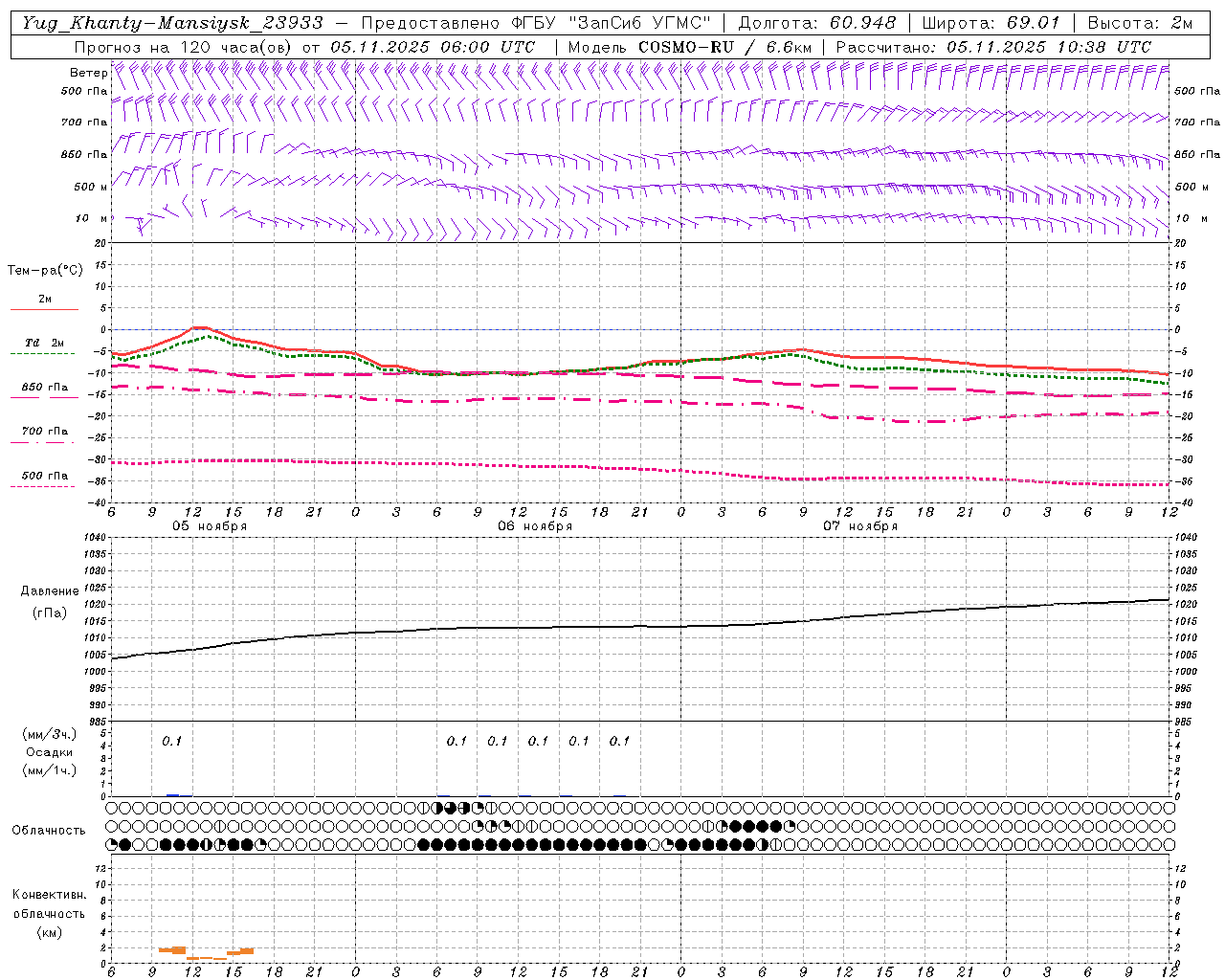The width and height of the screenshot is (1225, 980).
Task: Click the Облачность cloud cover label
Action: coord(49,831)
